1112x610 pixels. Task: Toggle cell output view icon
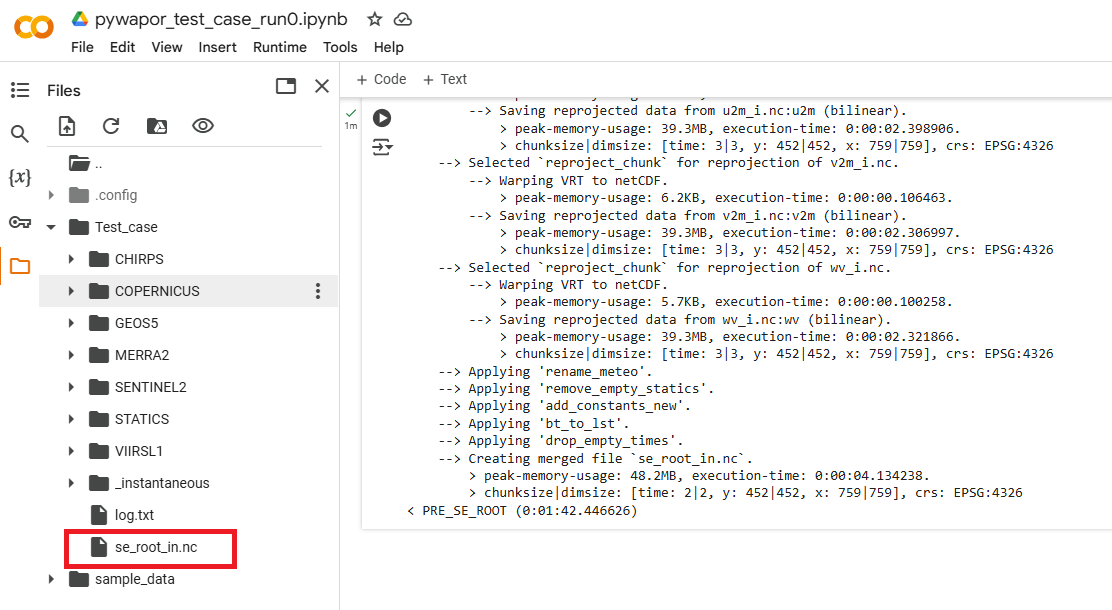pyautogui.click(x=382, y=148)
